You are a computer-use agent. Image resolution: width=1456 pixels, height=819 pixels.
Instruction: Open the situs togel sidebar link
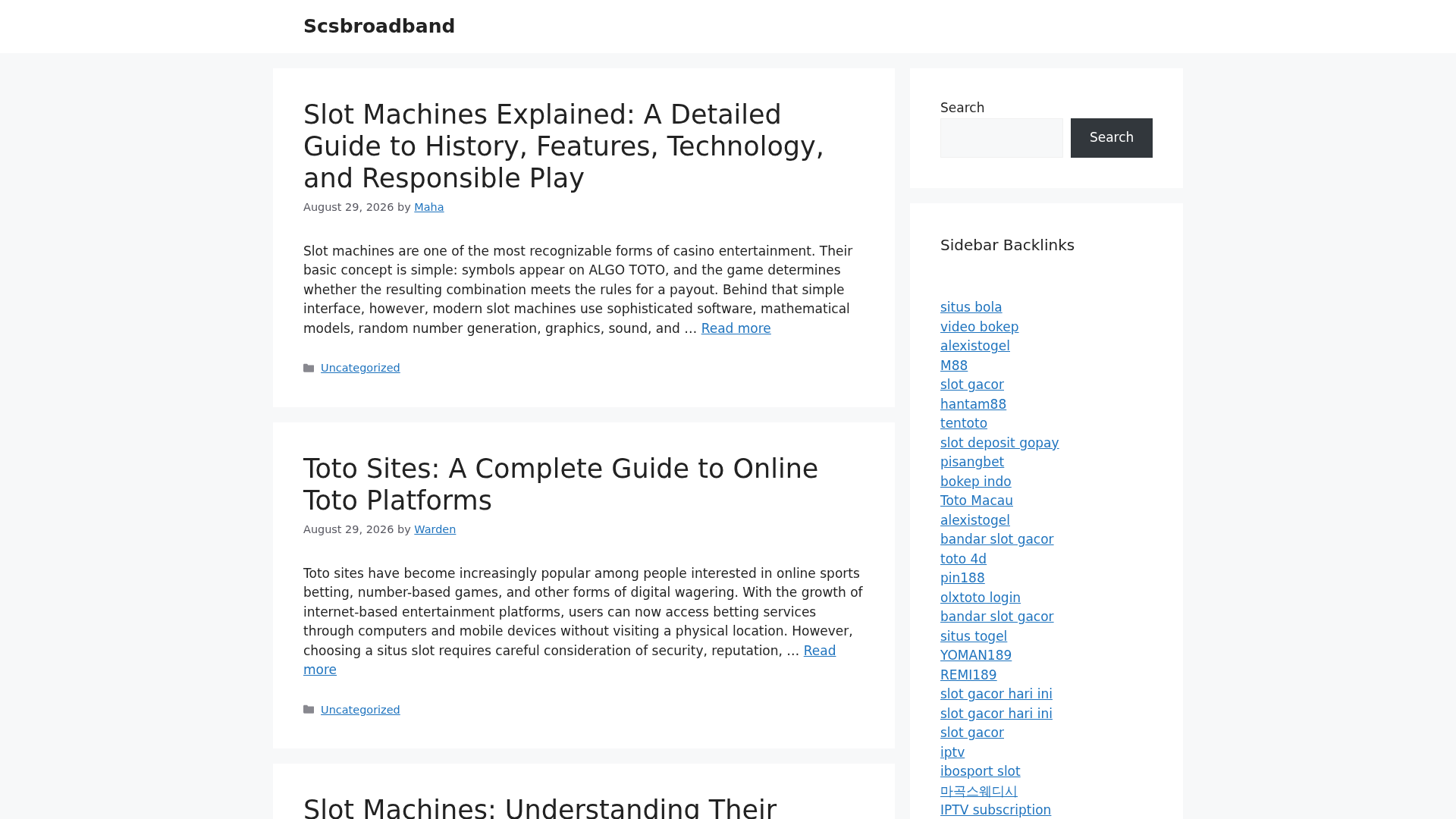point(974,636)
